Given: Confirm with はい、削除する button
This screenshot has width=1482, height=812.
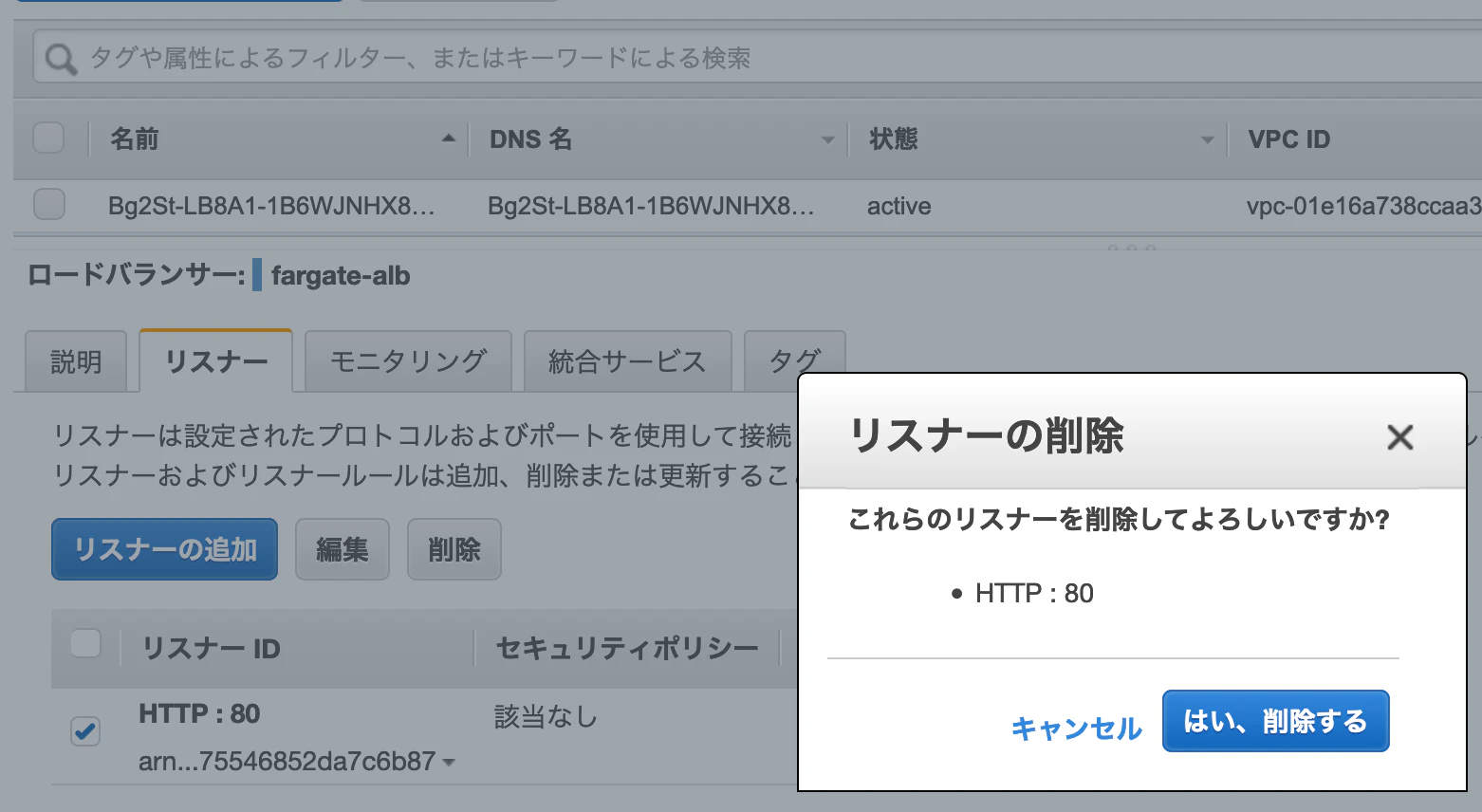Looking at the screenshot, I should [1275, 721].
